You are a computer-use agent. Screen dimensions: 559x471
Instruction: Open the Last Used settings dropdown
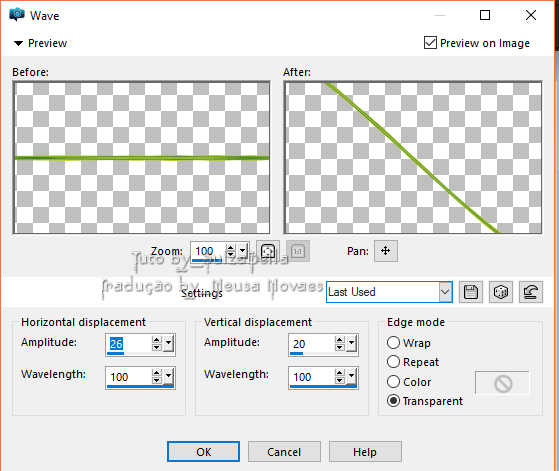pos(445,292)
